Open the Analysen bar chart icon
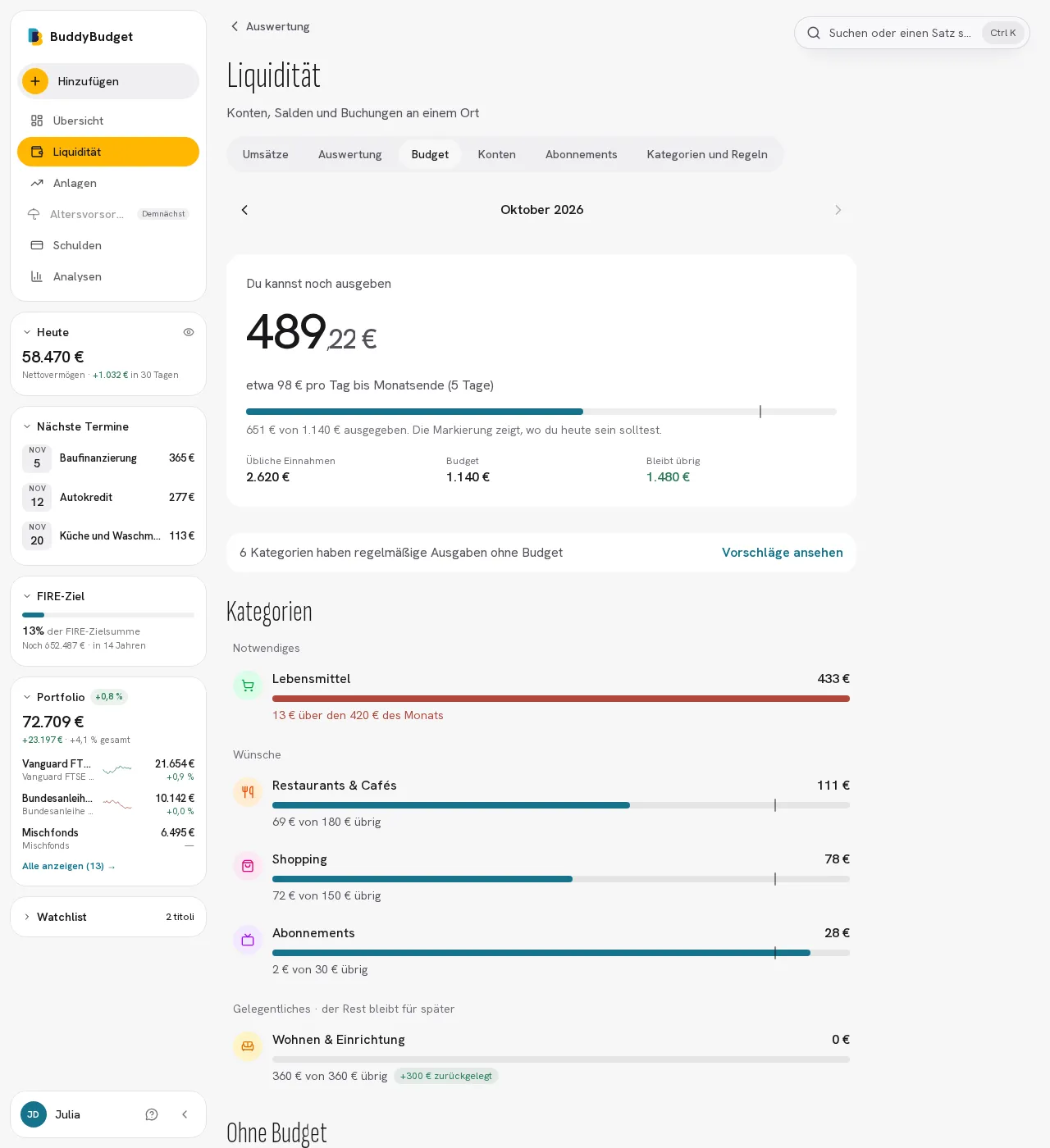Screen dimensions: 1050x1148 (37, 276)
